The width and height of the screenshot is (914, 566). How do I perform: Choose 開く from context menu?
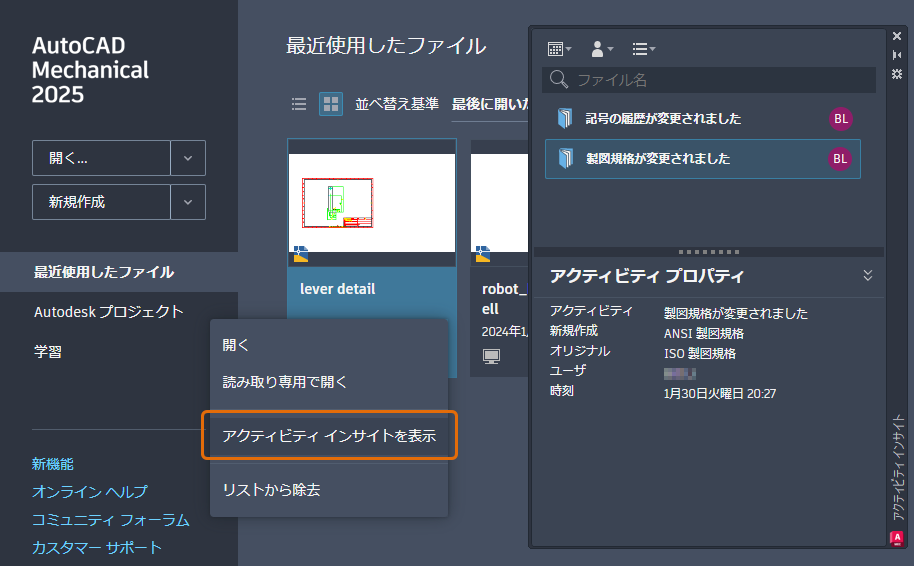329,345
